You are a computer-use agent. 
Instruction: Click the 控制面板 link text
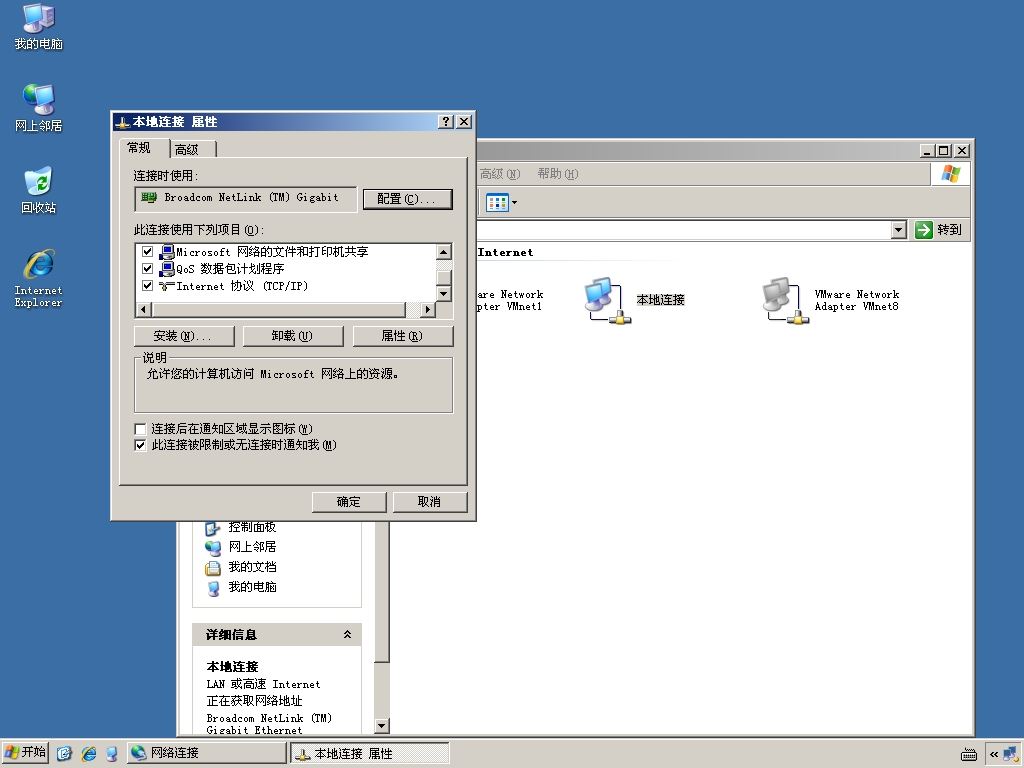click(252, 528)
